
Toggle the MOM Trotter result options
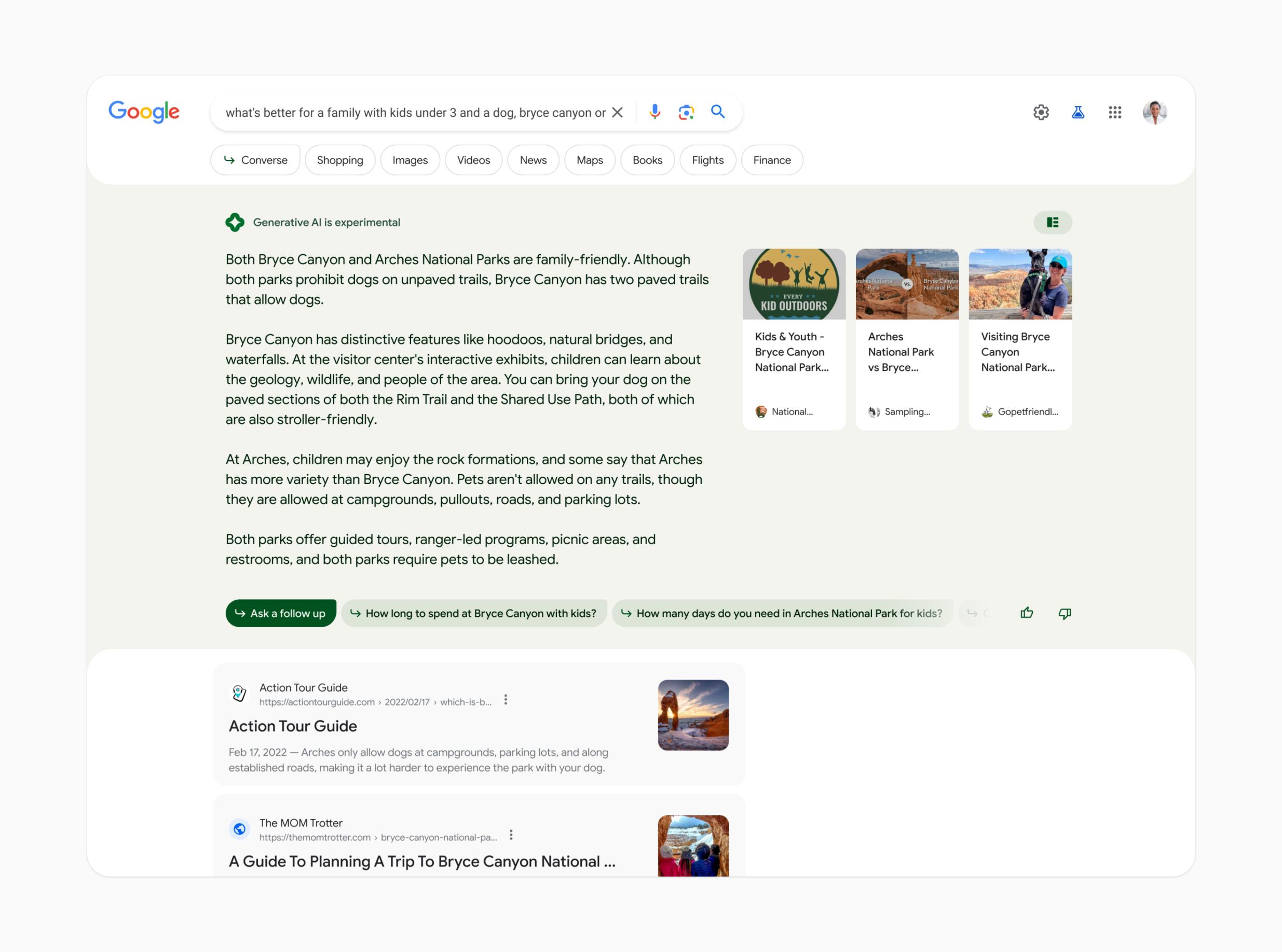coord(511,833)
